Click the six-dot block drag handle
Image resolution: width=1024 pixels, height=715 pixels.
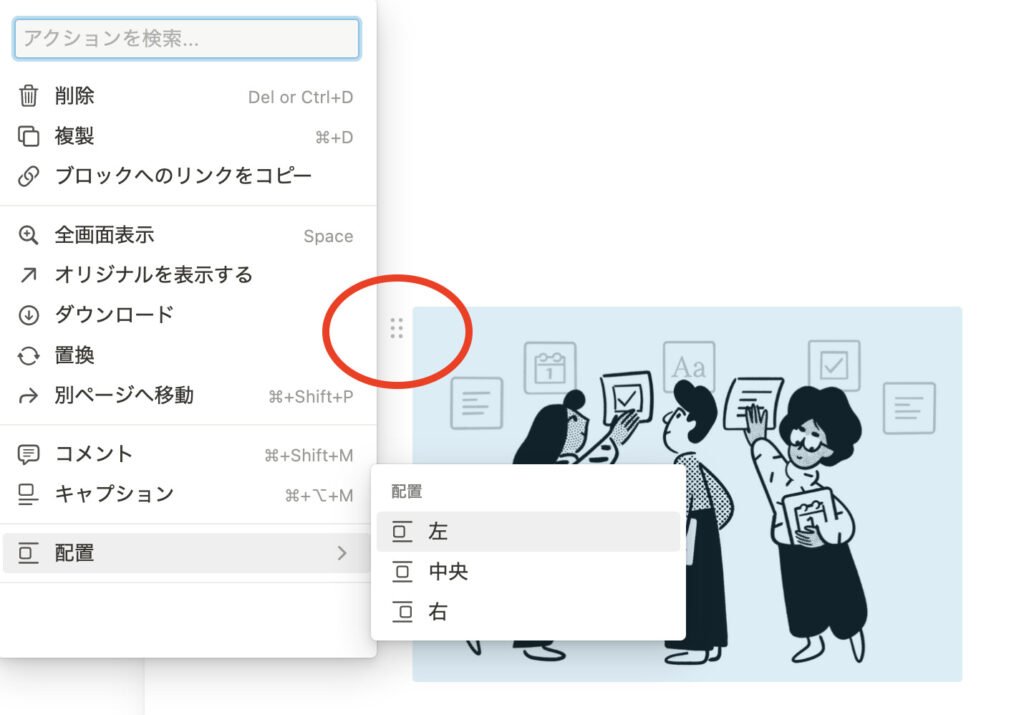click(396, 328)
